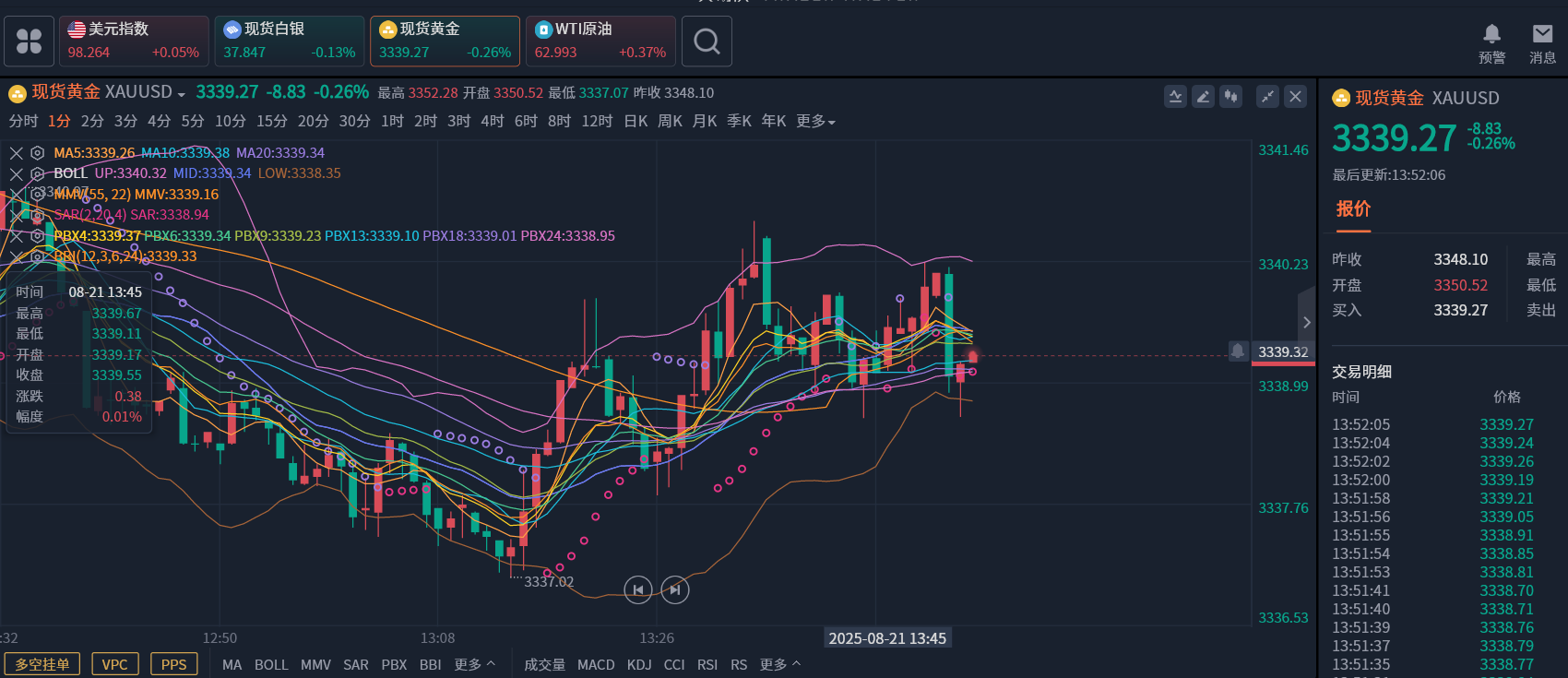The image size is (1568, 678).
Task: Click the 2025-08-21 13:45 time marker
Action: tap(887, 638)
